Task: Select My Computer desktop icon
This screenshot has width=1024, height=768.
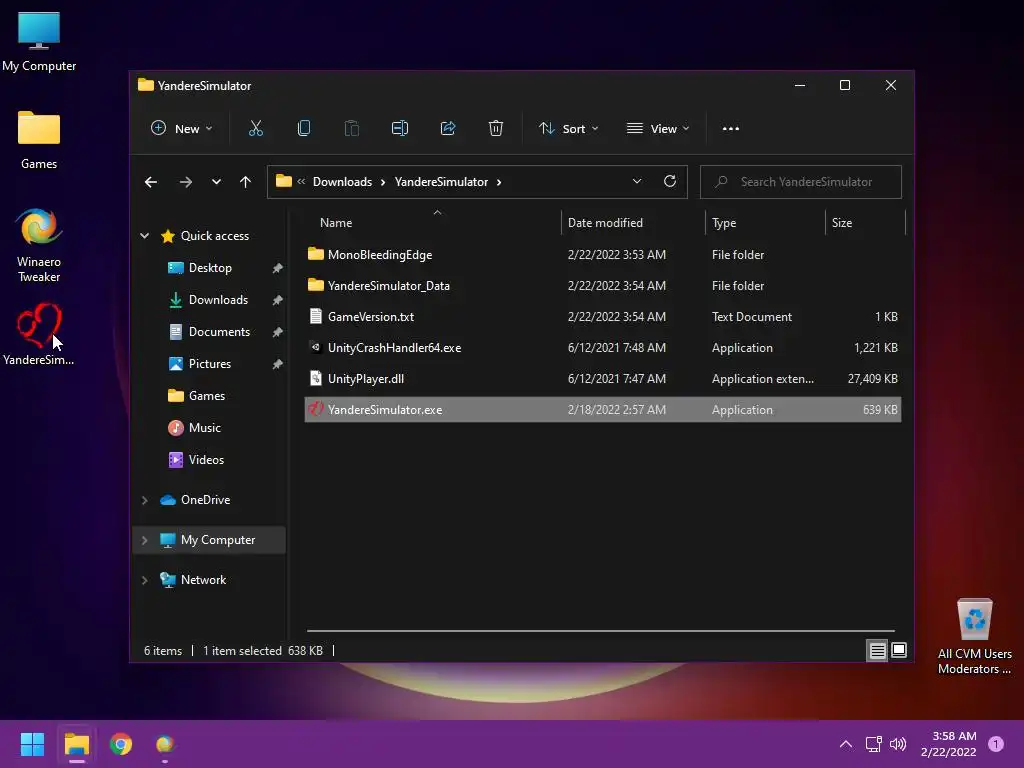Action: click(x=39, y=42)
